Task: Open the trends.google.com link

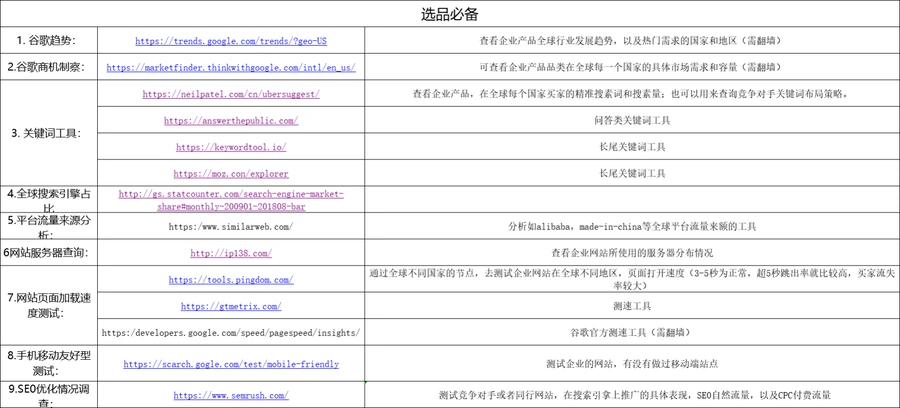Action: point(231,41)
